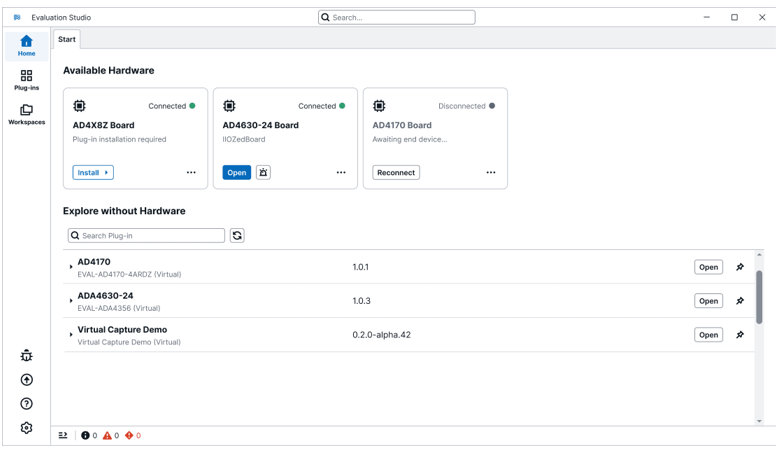Image resolution: width=776 pixels, height=450 pixels.
Task: Open the Home sidebar section
Action: tap(26, 46)
